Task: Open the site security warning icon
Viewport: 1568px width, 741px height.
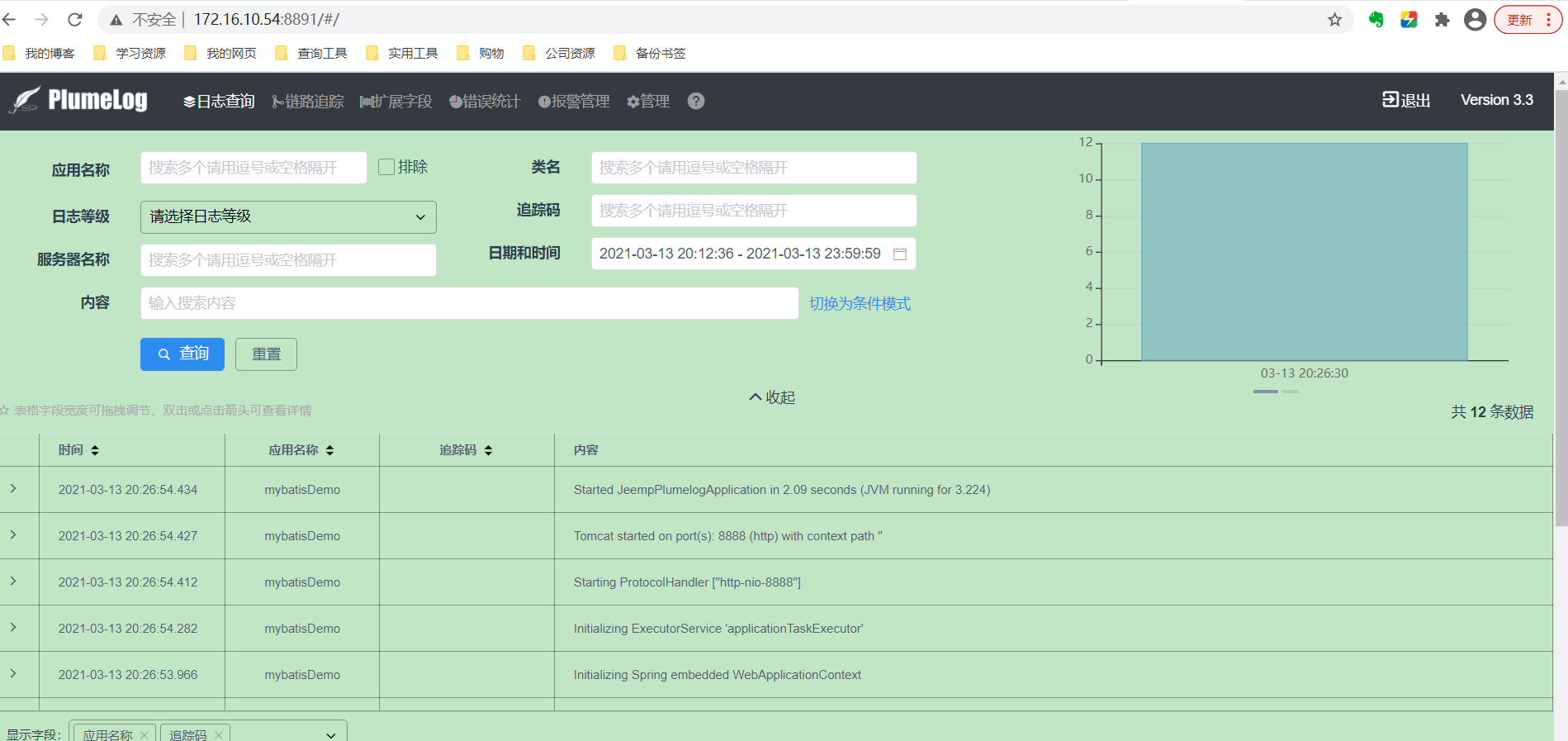Action: point(116,20)
